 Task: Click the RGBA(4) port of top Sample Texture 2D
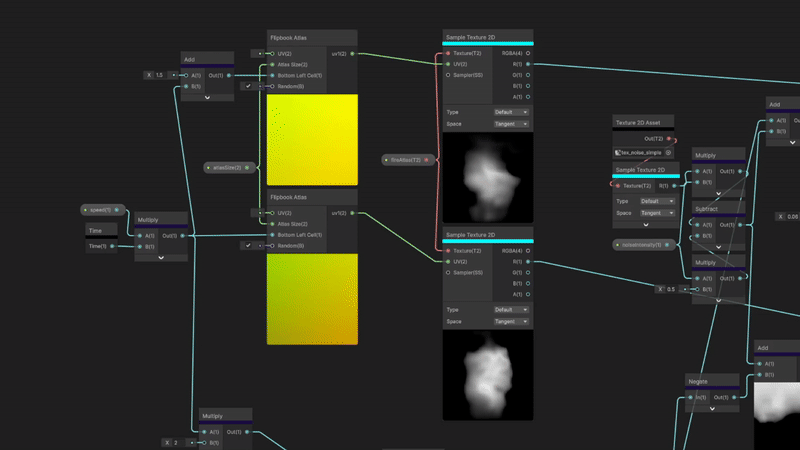pyautogui.click(x=527, y=53)
